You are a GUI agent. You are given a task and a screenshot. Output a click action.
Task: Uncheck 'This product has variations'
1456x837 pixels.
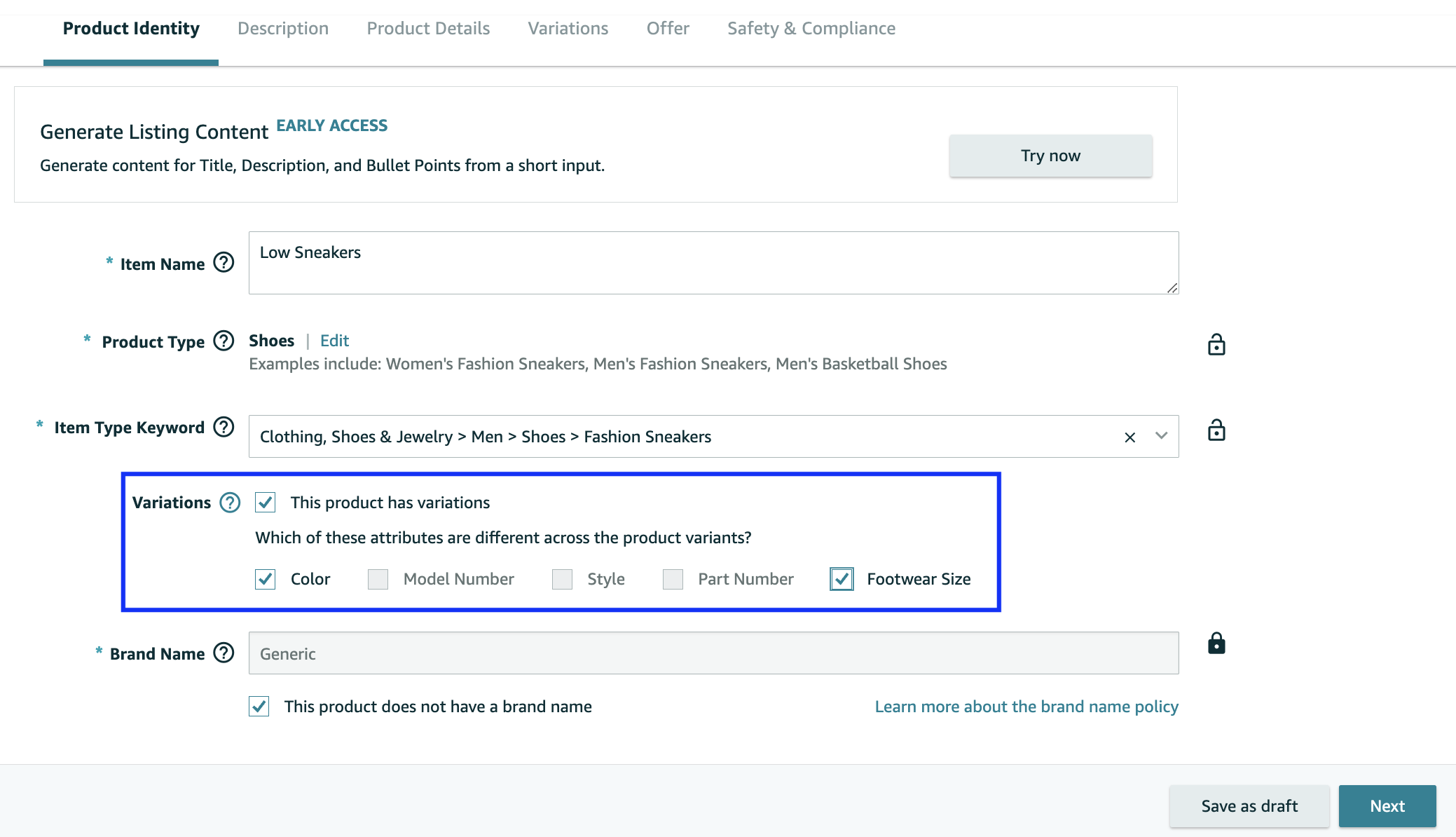point(266,503)
